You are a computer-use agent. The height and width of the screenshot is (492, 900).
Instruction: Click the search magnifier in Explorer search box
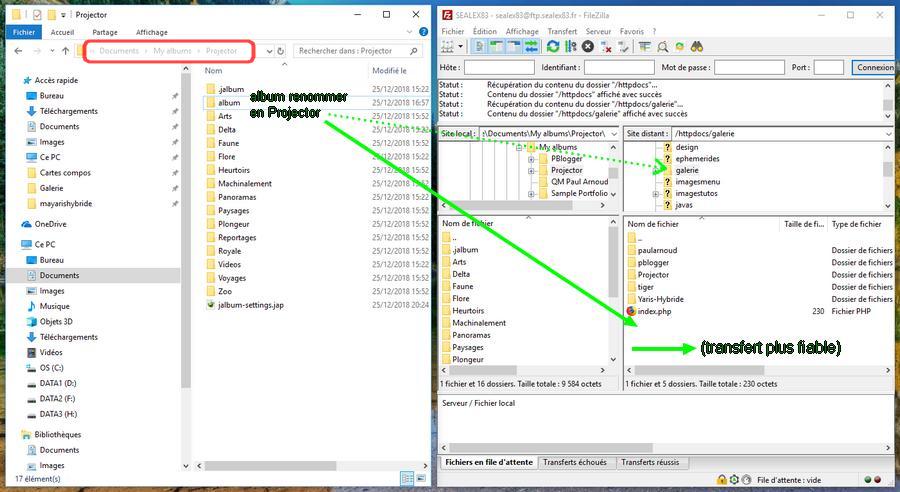click(x=413, y=51)
